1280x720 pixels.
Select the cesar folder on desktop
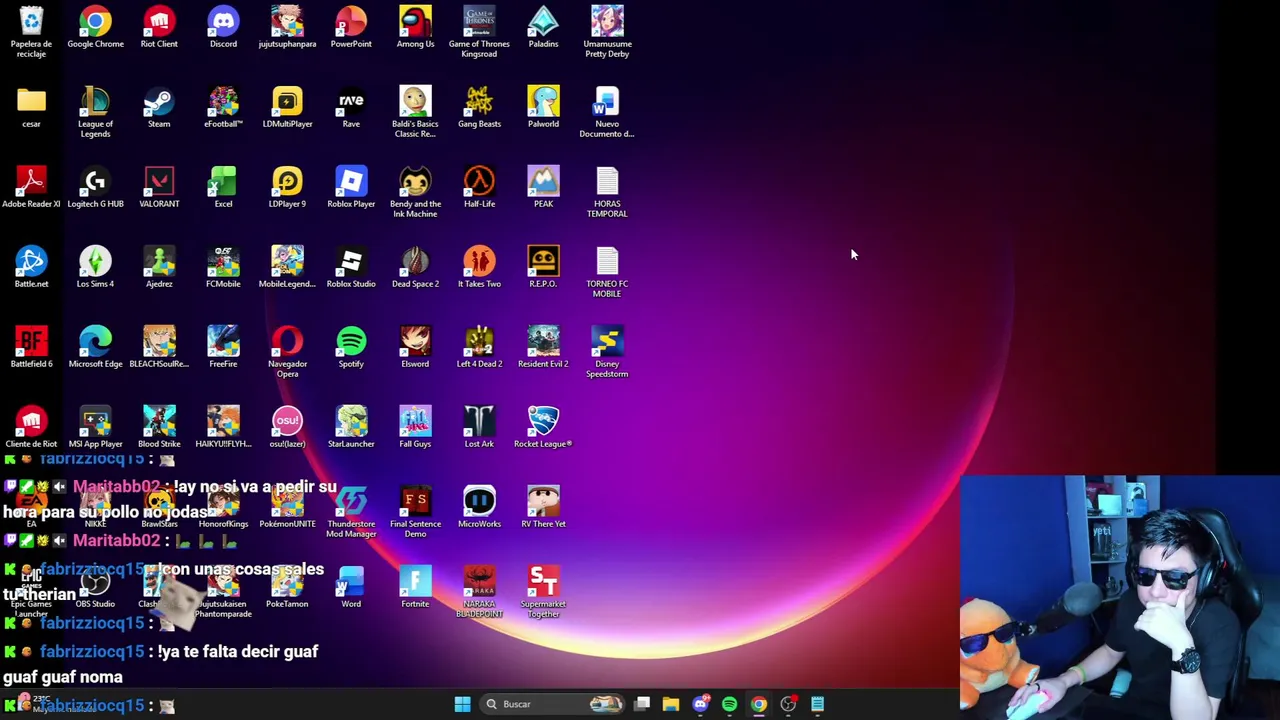[x=31, y=107]
